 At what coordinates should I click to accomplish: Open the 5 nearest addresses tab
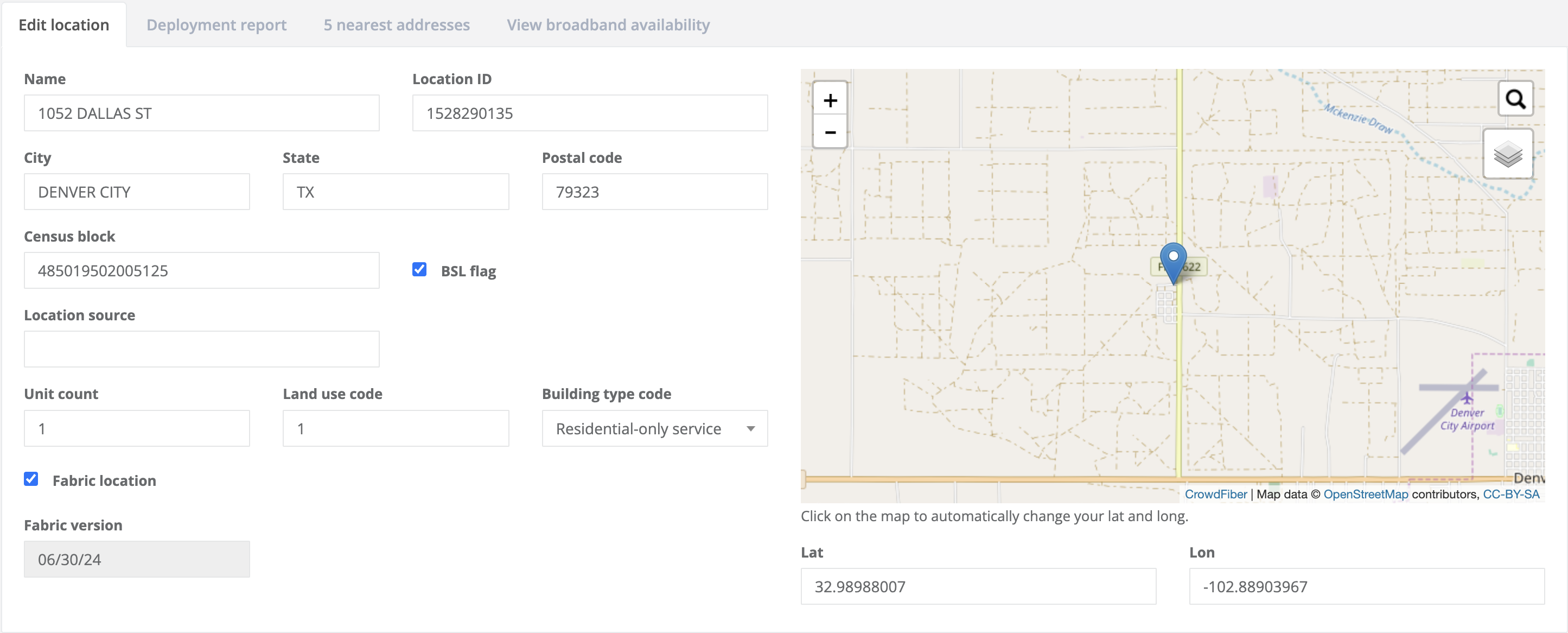[x=396, y=25]
